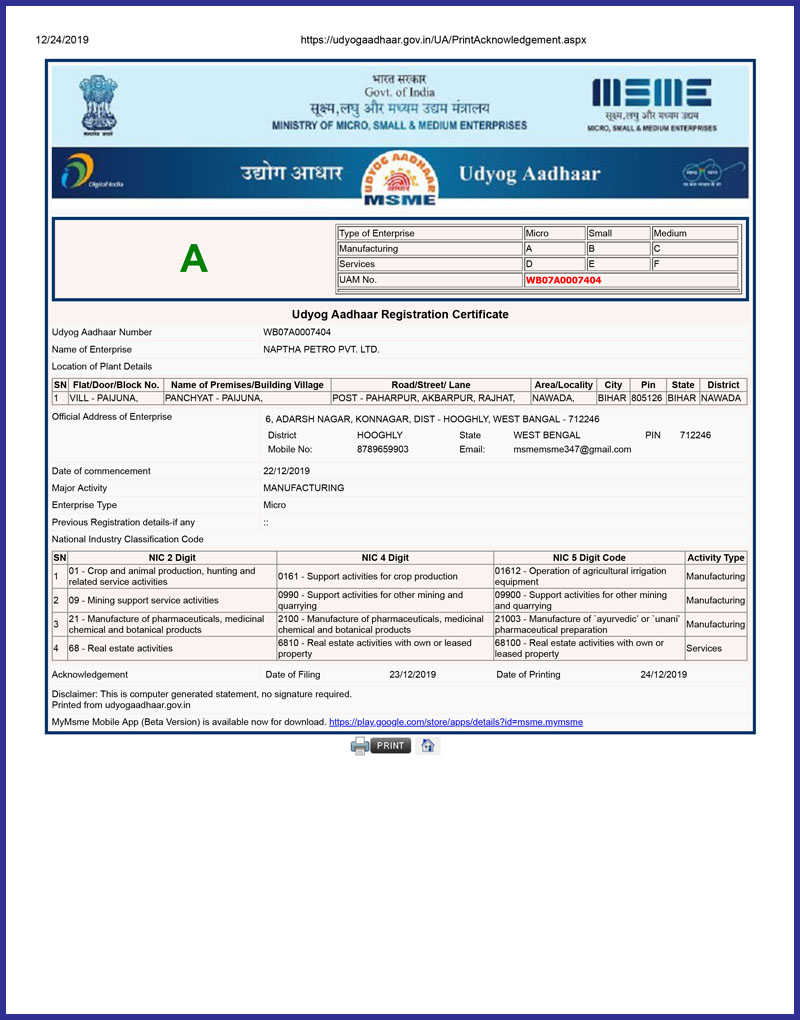Click the Activity Type column header

[x=715, y=558]
